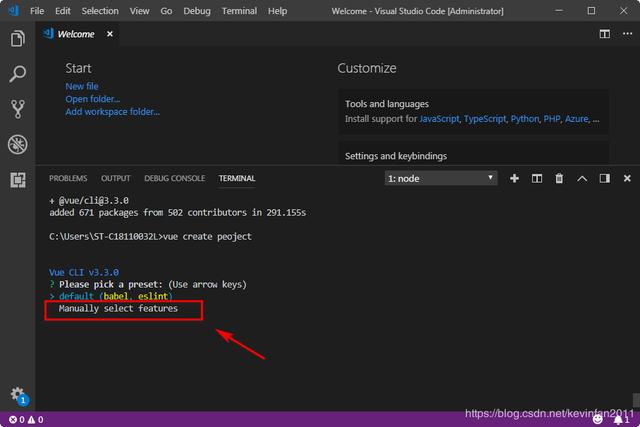This screenshot has height=427, width=640.
Task: Install Azure support link
Action: pos(576,119)
